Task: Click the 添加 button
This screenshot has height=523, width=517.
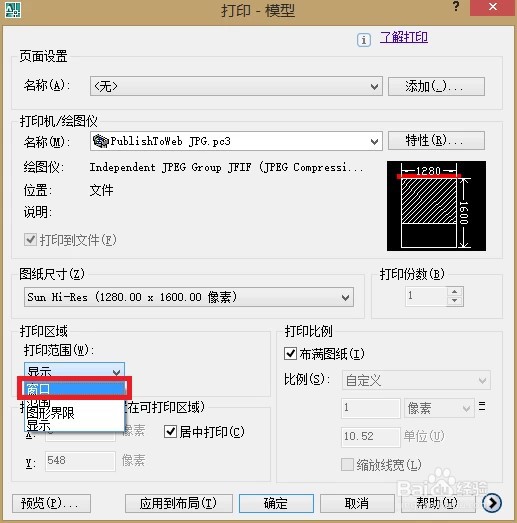Action: click(x=436, y=86)
